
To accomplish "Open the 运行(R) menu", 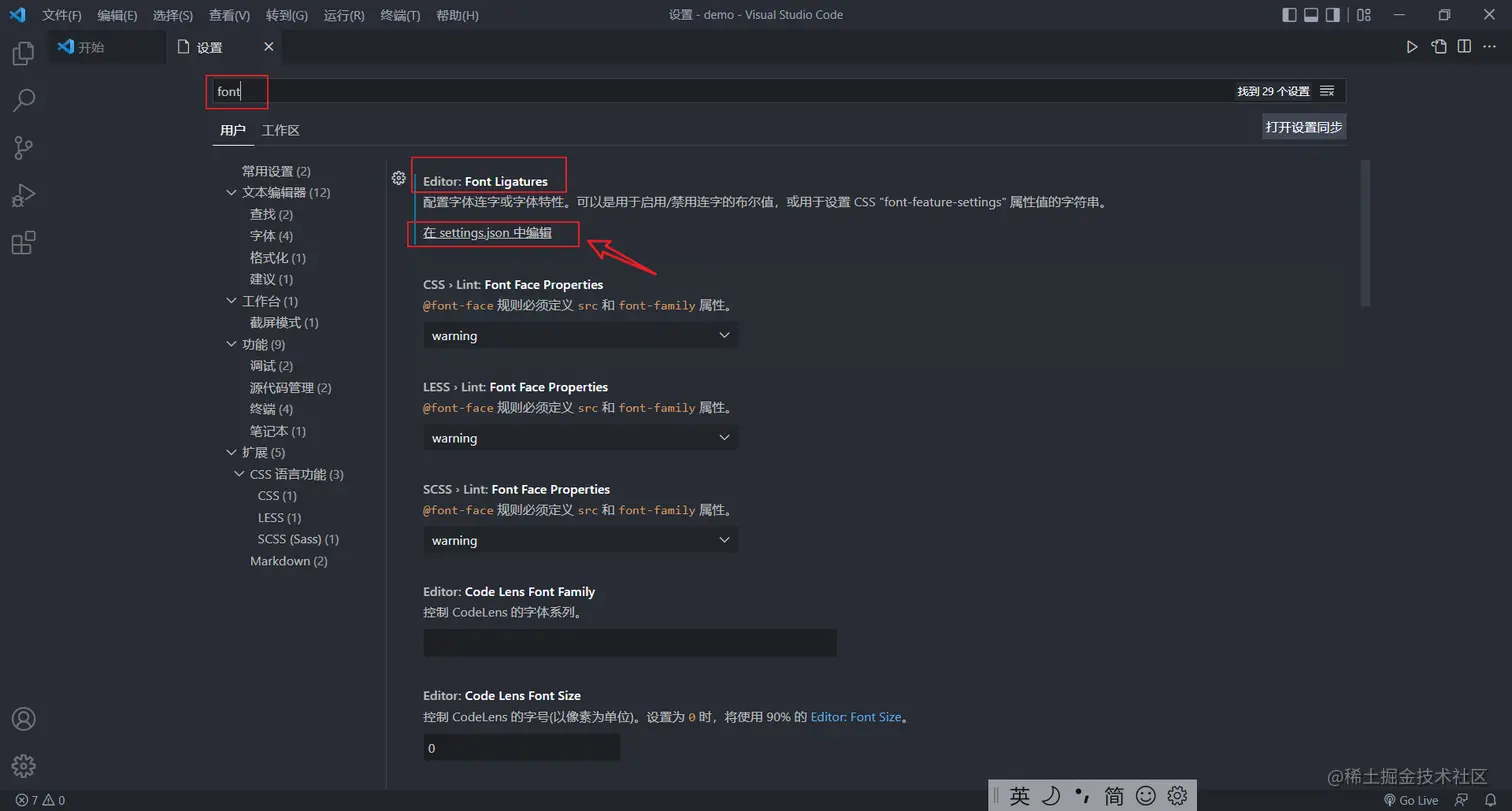I will (344, 15).
